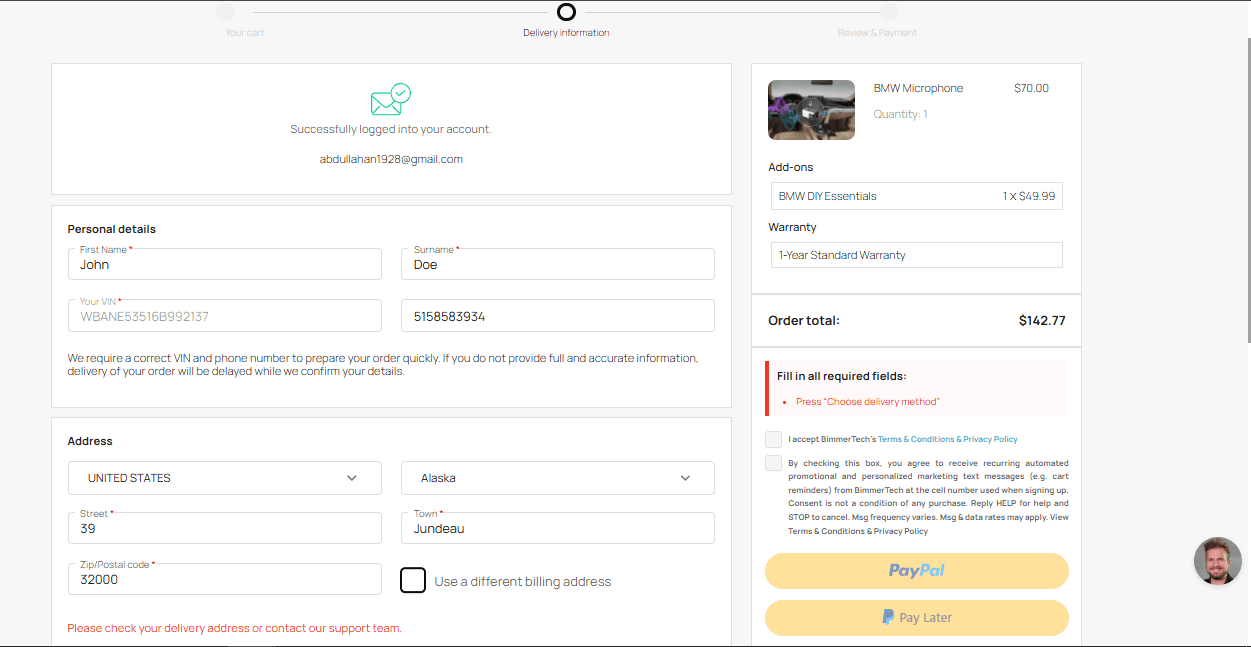This screenshot has width=1251, height=647.
Task: Click the Pay Later button
Action: [916, 618]
